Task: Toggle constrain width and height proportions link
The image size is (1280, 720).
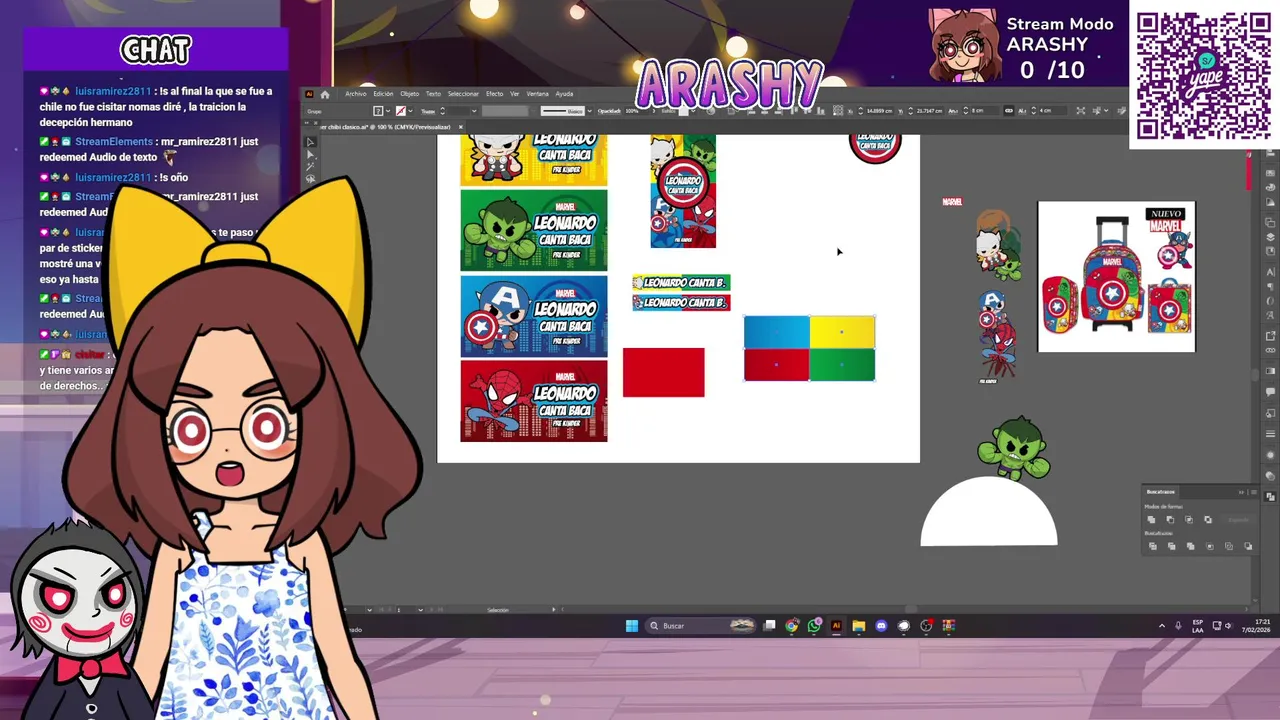Action: coord(1008,111)
